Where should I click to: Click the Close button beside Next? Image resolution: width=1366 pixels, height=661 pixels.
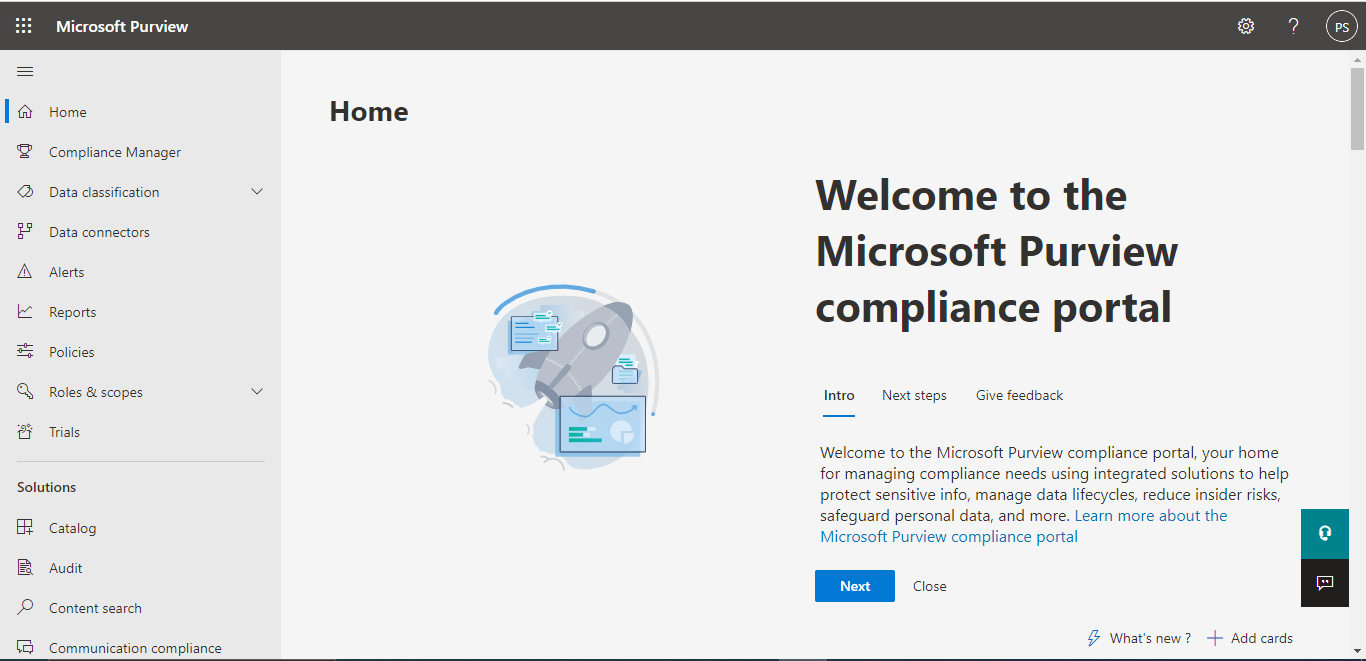(x=929, y=586)
